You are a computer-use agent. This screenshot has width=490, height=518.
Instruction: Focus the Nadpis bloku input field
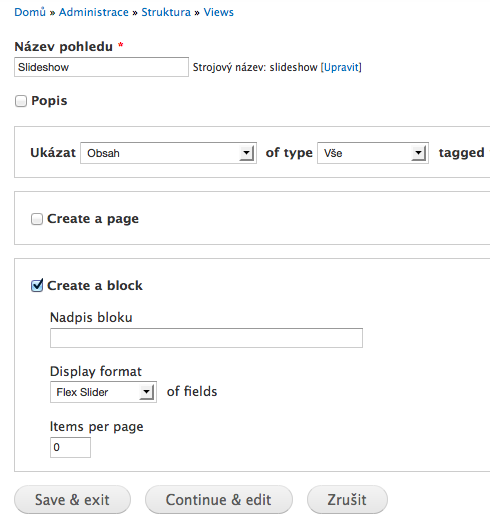[206, 338]
